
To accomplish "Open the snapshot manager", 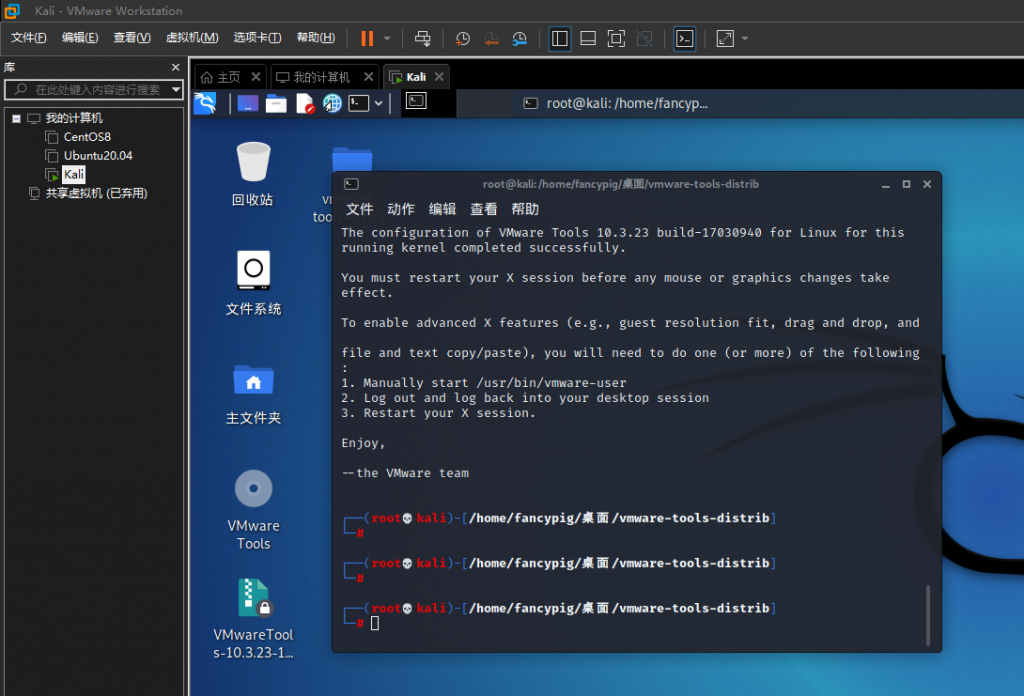I will [520, 39].
